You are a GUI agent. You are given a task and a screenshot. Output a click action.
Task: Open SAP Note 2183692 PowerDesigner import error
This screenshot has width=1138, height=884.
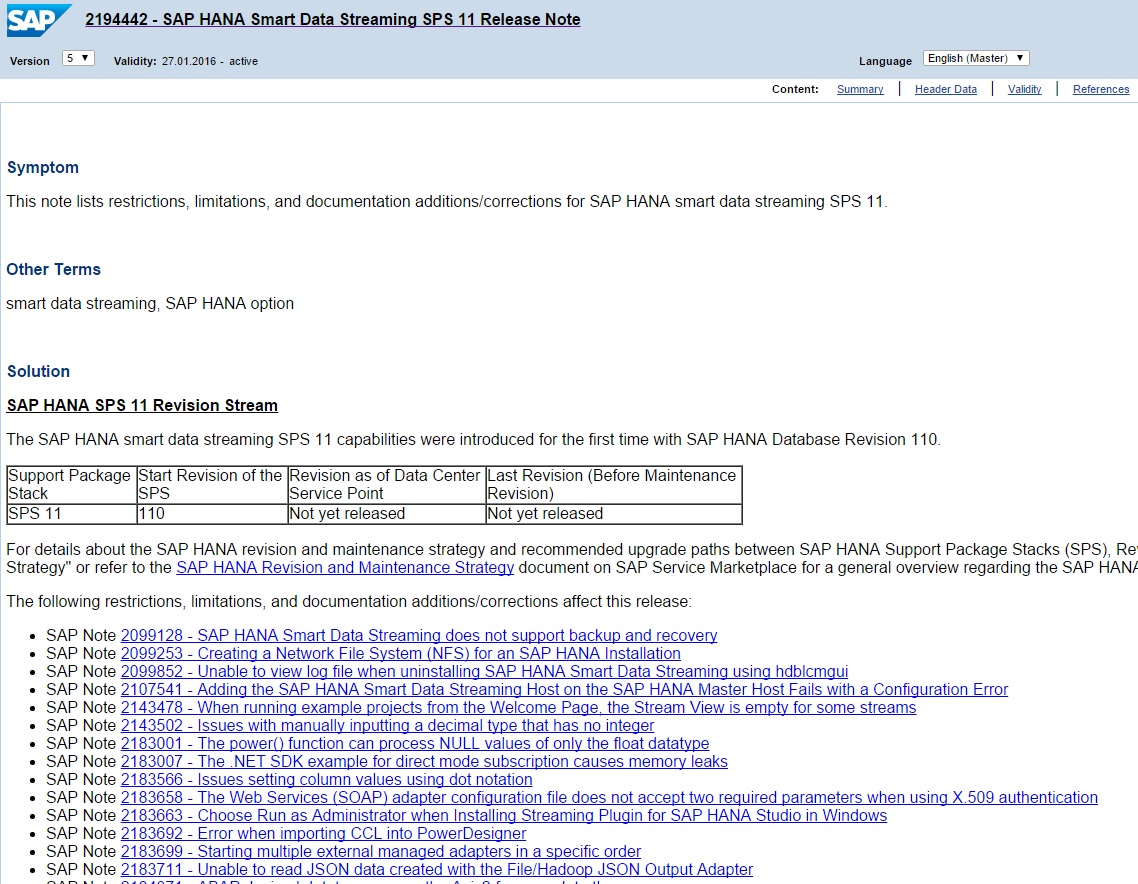tap(323, 834)
